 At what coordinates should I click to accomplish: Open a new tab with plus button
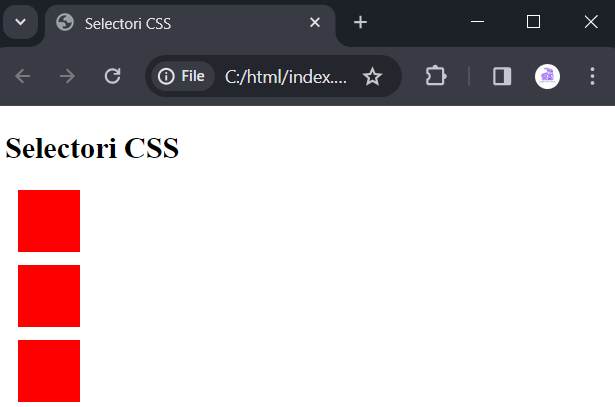[360, 22]
